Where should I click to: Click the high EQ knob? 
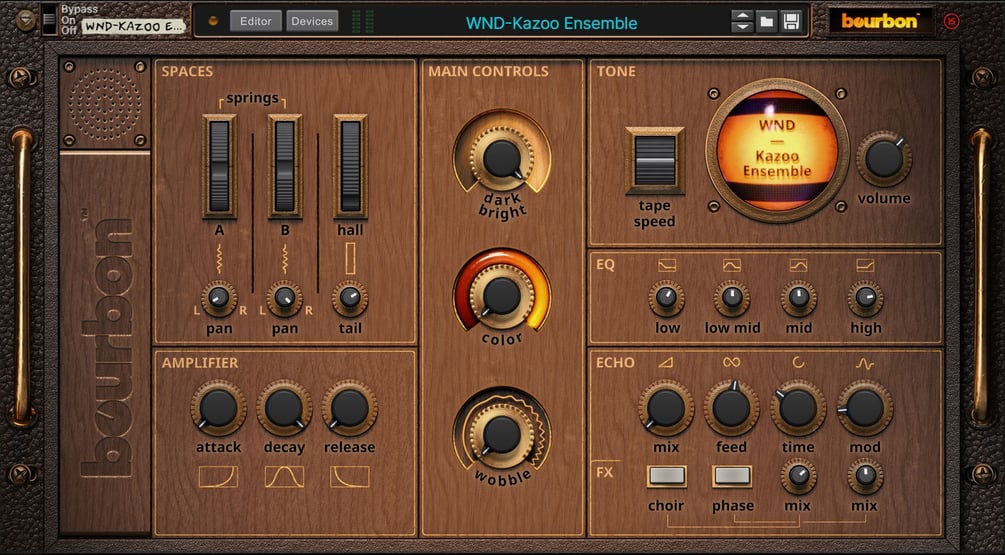865,299
